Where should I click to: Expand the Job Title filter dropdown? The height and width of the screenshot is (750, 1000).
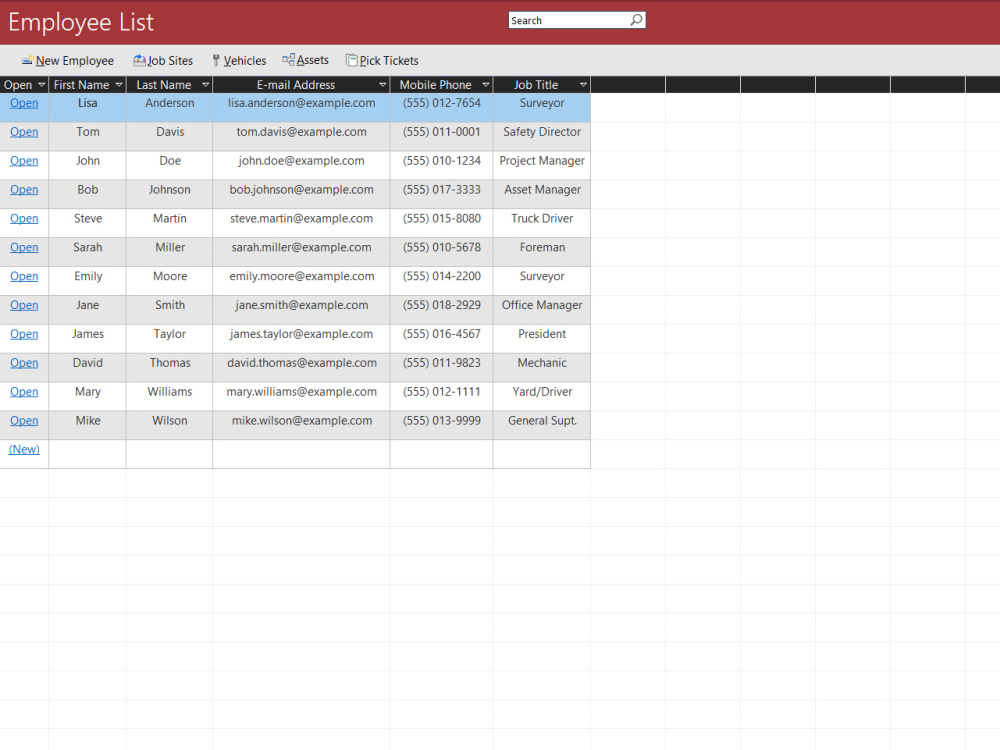(x=583, y=85)
